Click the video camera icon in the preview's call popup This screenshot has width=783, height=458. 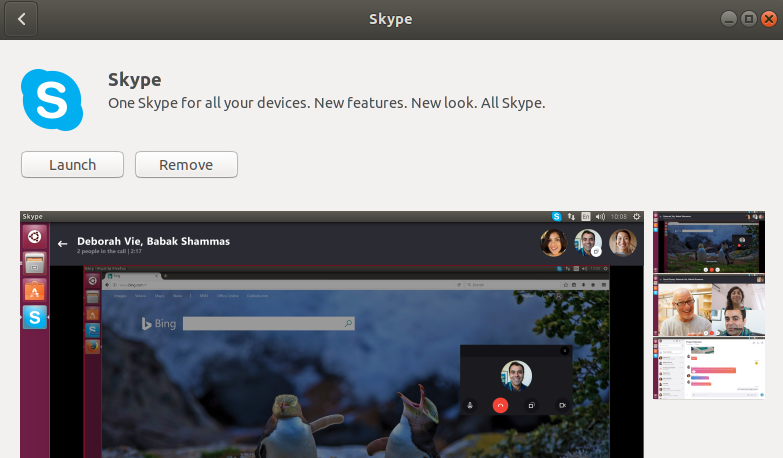click(562, 405)
